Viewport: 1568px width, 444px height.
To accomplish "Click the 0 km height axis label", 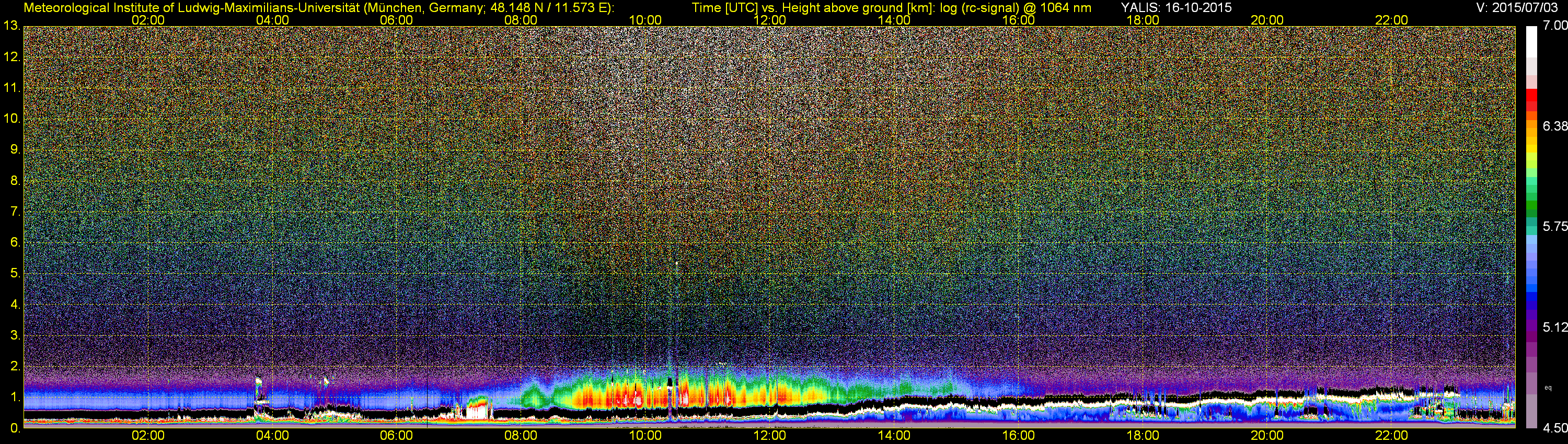I will tap(15, 428).
